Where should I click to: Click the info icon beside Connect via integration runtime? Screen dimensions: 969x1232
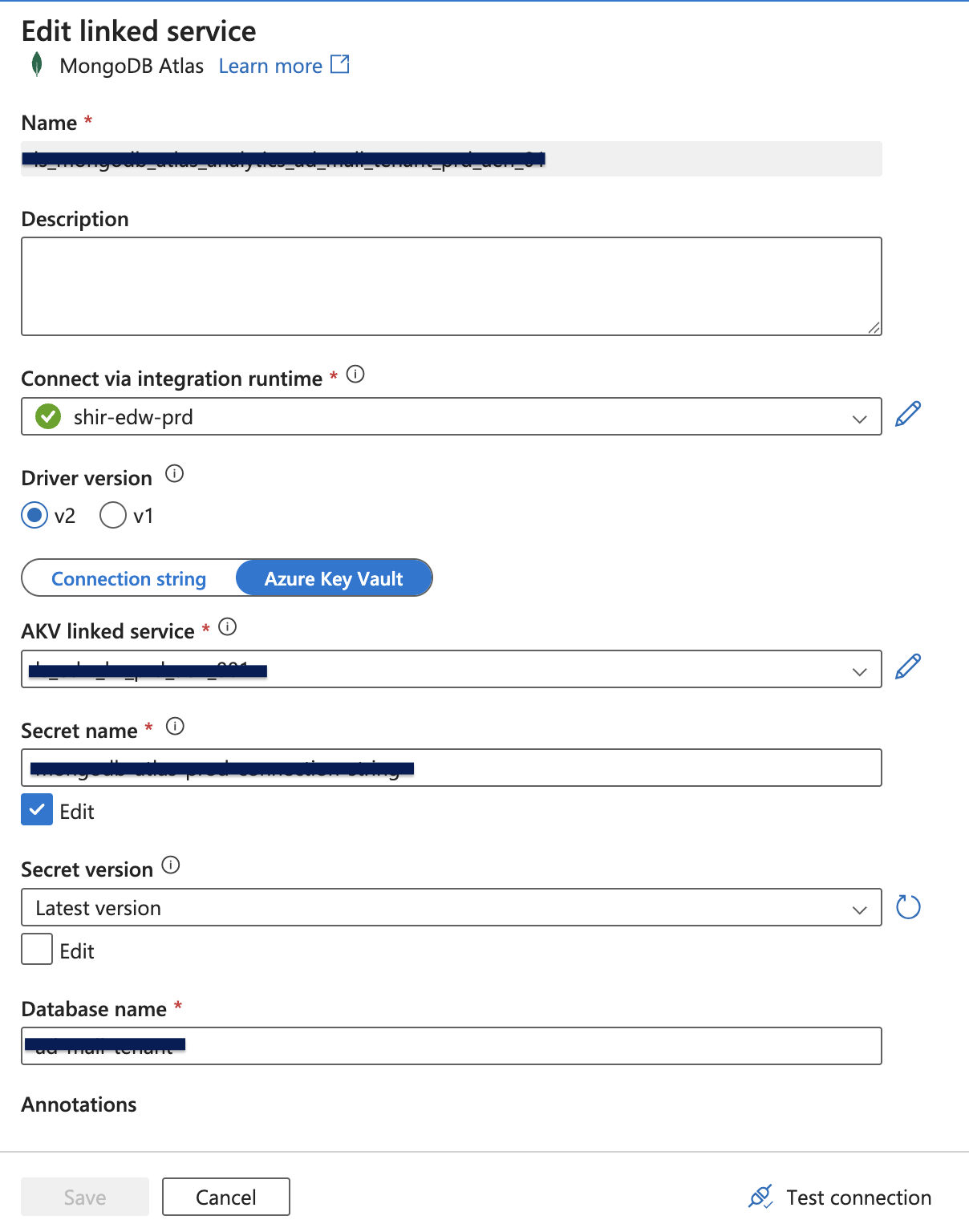(x=355, y=374)
